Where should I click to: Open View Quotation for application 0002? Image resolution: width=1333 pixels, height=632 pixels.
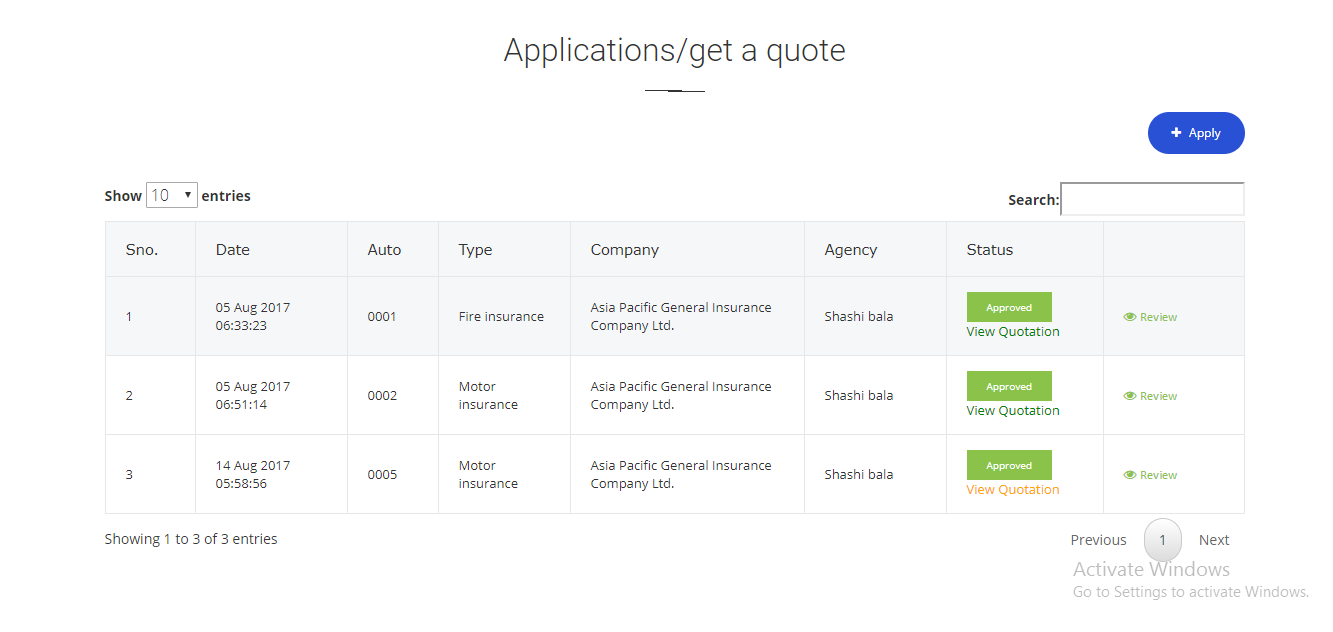click(1013, 411)
